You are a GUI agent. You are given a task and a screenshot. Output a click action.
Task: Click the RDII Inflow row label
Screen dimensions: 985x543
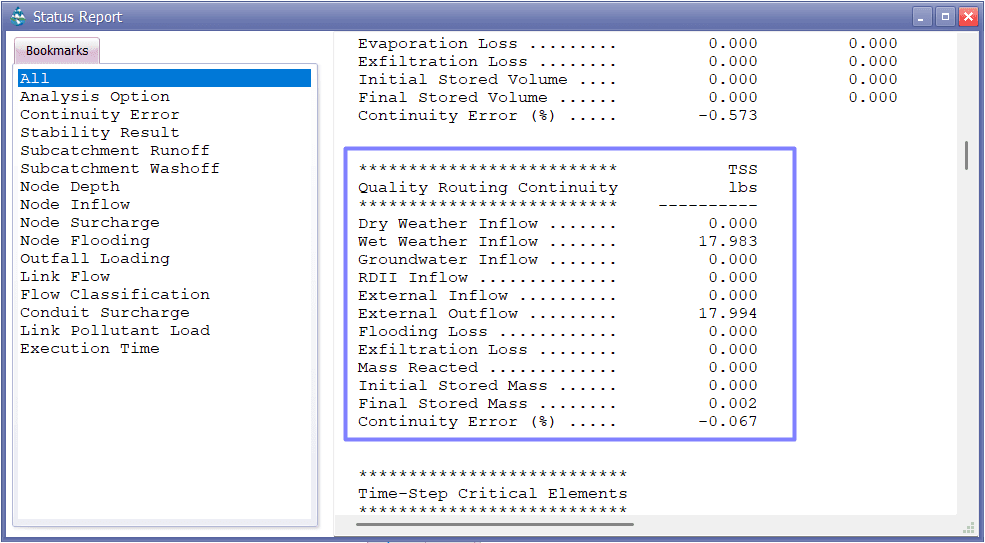coord(413,277)
